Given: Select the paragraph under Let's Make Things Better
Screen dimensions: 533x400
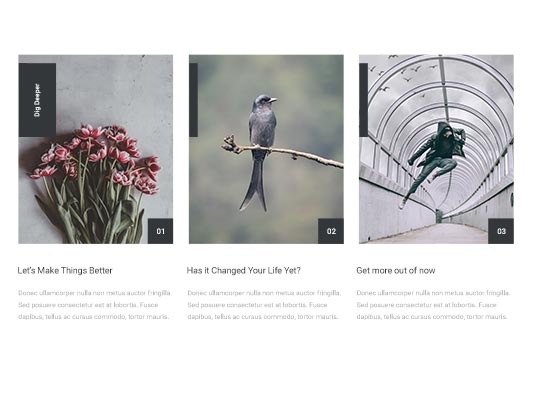Looking at the screenshot, I should 95,305.
